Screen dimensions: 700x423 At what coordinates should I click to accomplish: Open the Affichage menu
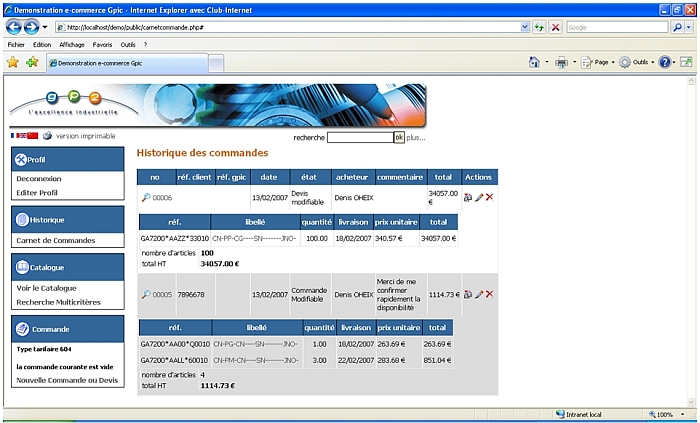click(72, 45)
